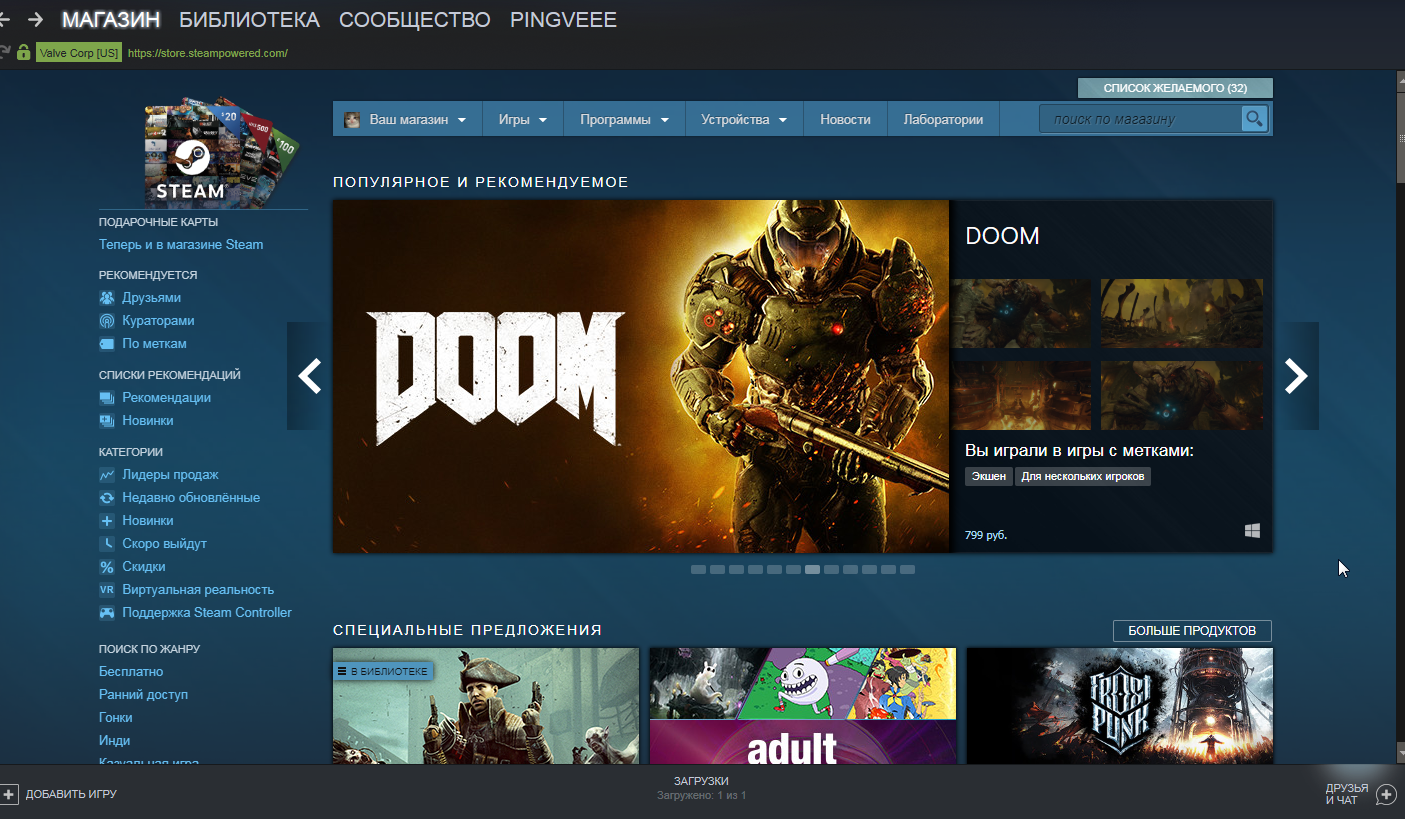Viewport: 1405px width, 819px height.
Task: Click the controller icon for Steam Controller support
Action: click(107, 613)
